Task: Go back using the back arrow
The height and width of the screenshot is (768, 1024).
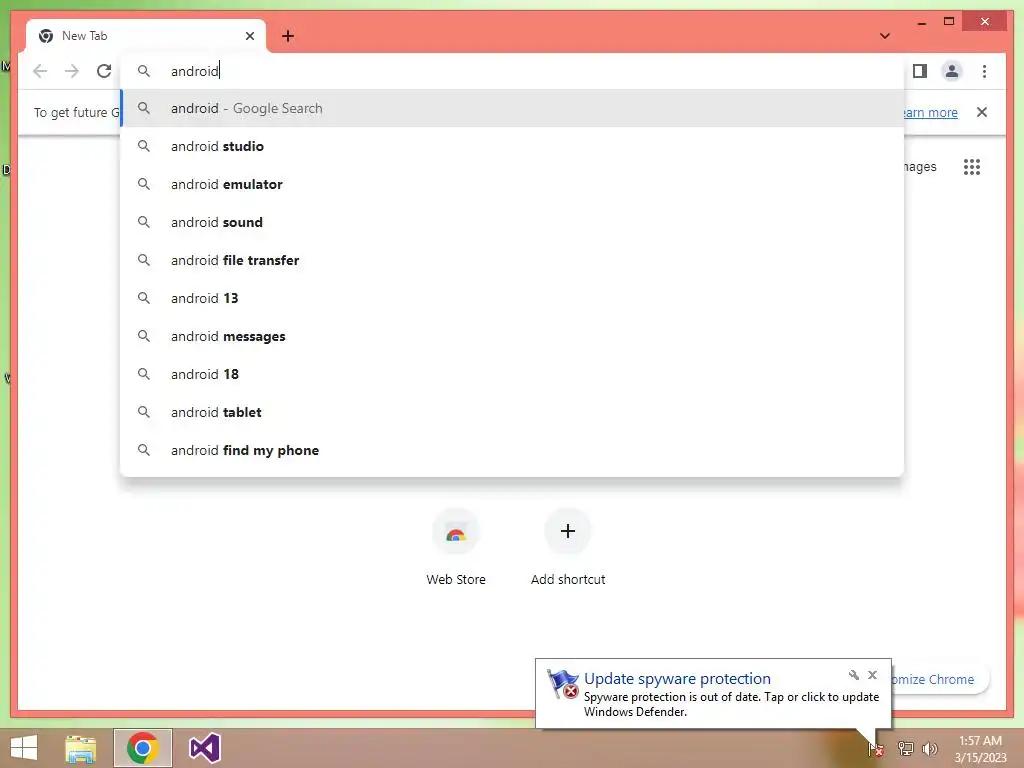Action: click(40, 71)
